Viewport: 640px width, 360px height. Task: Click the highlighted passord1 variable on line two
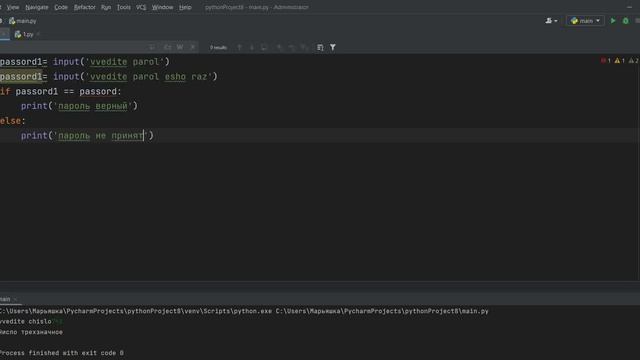pyautogui.click(x=21, y=77)
